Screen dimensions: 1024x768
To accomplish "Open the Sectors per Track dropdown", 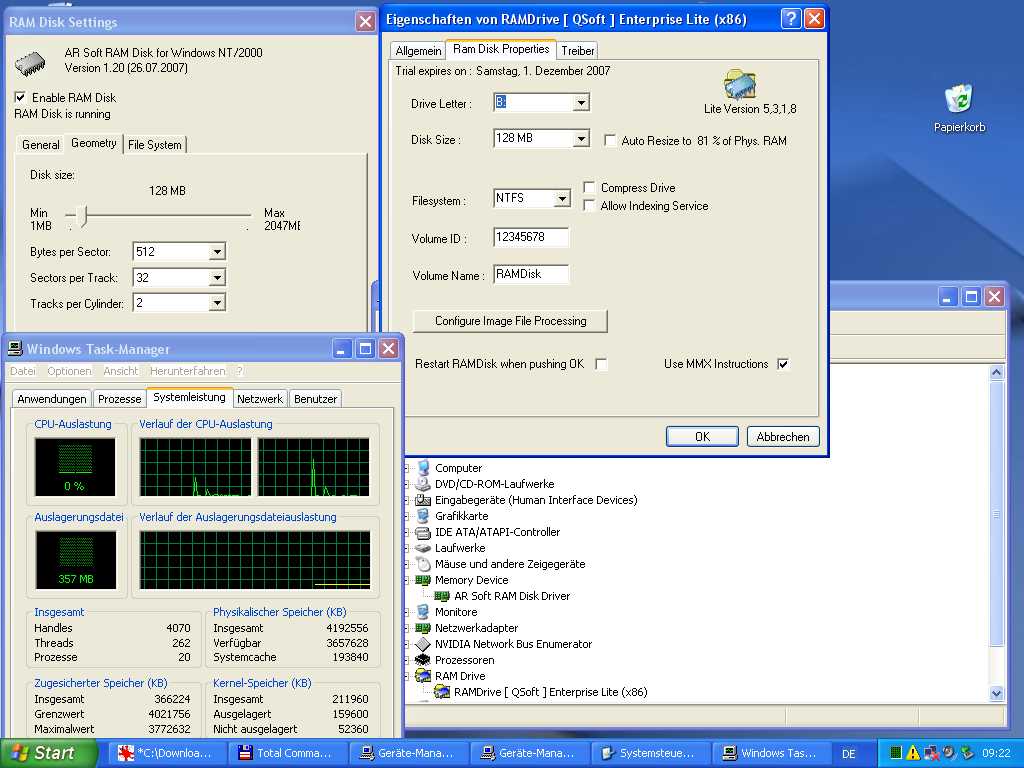I will pos(217,278).
